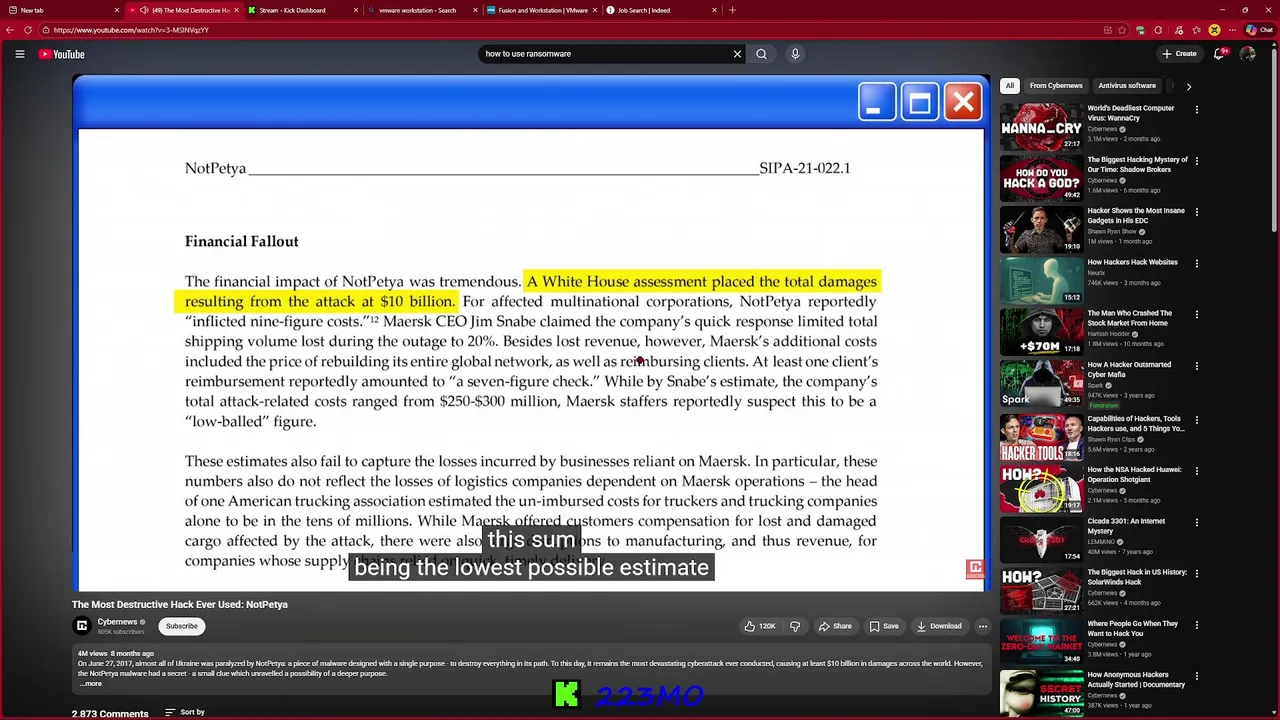The width and height of the screenshot is (1280, 720).
Task: Save the video to a playlist
Action: coord(883,626)
